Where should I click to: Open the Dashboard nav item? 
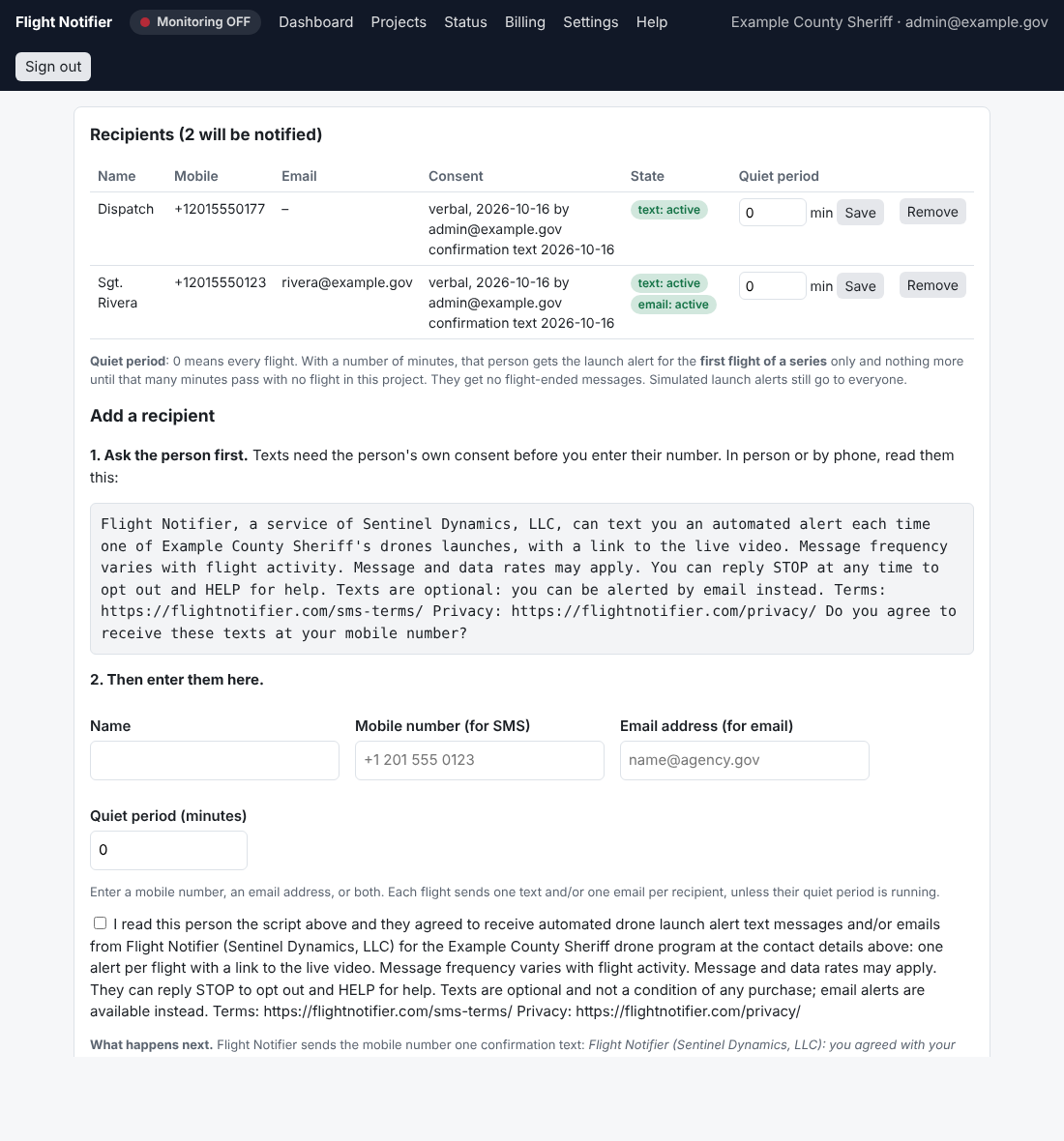[316, 22]
